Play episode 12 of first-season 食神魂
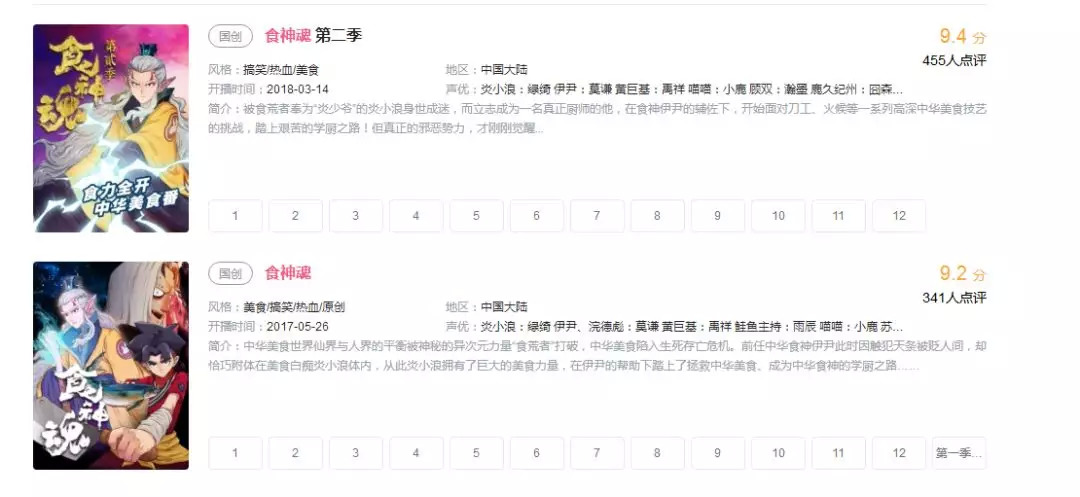The image size is (1080, 497). [x=899, y=453]
